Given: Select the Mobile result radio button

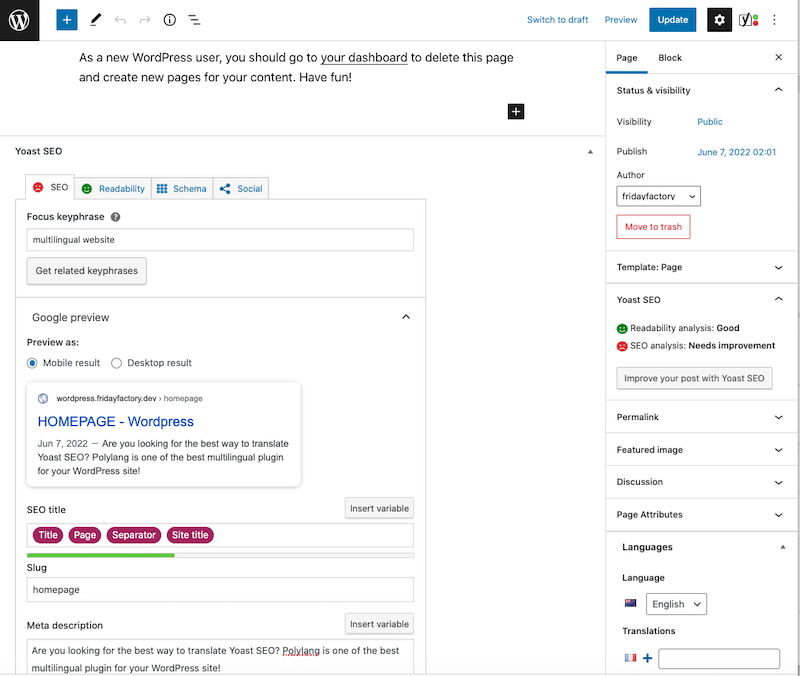Looking at the screenshot, I should pyautogui.click(x=32, y=363).
